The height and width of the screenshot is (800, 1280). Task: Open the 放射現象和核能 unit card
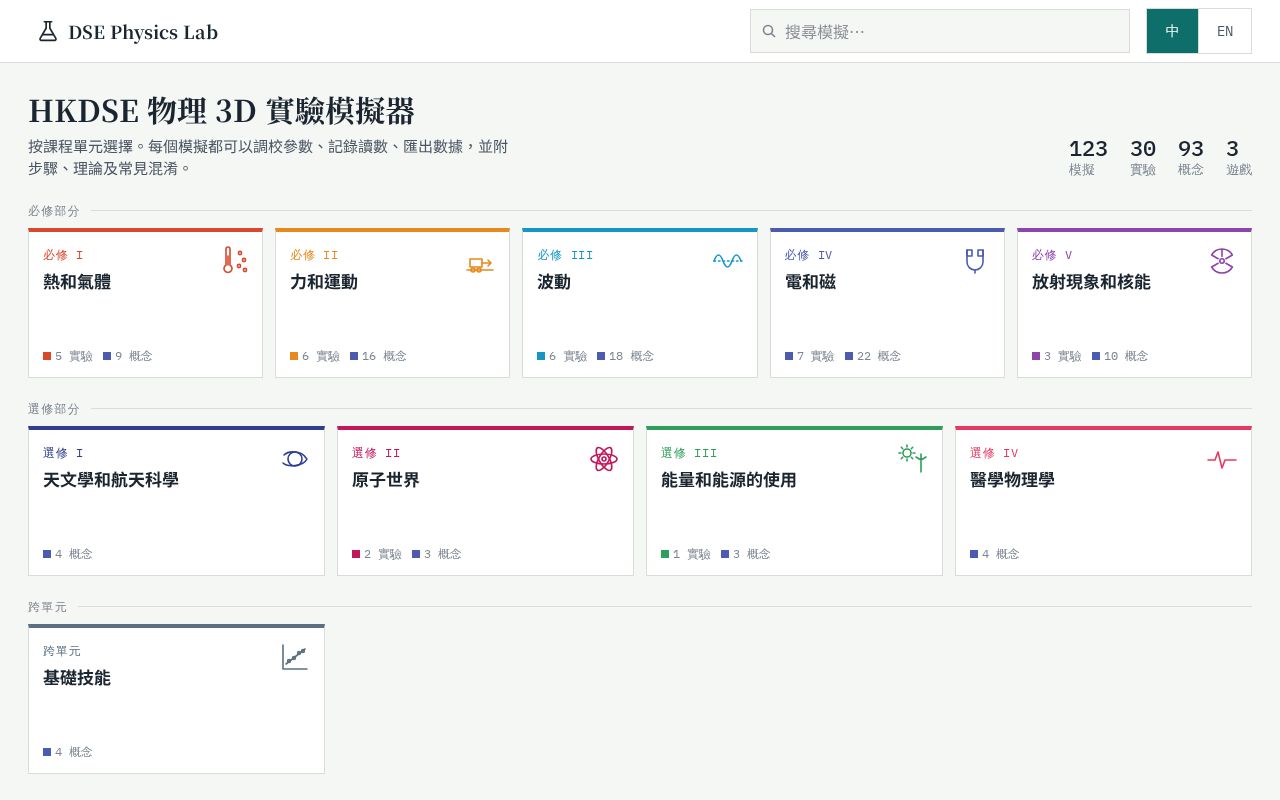(1134, 303)
